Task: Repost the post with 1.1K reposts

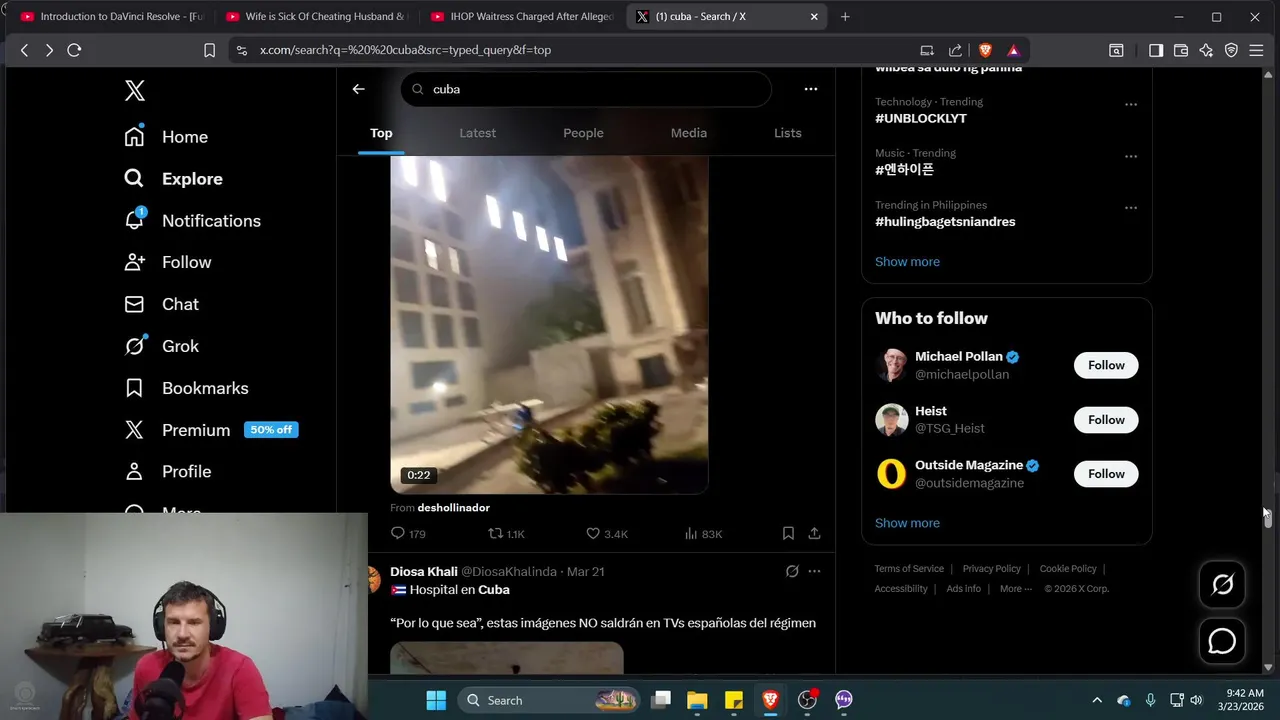Action: [x=506, y=534]
